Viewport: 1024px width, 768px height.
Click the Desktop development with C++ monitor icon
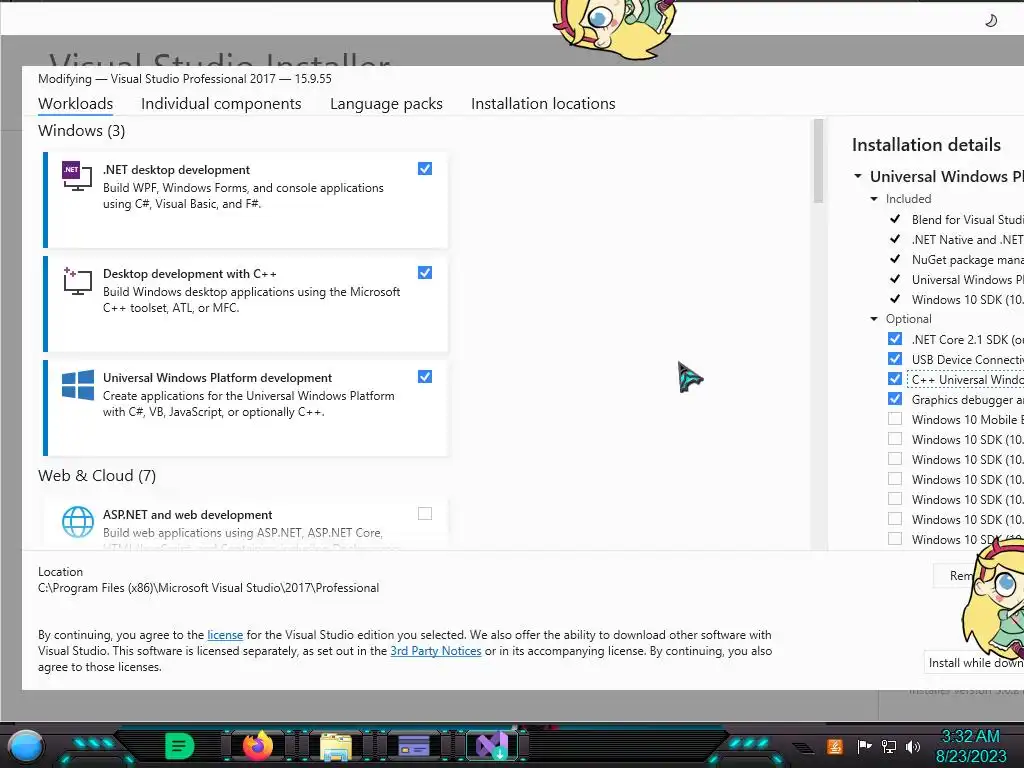(x=77, y=280)
